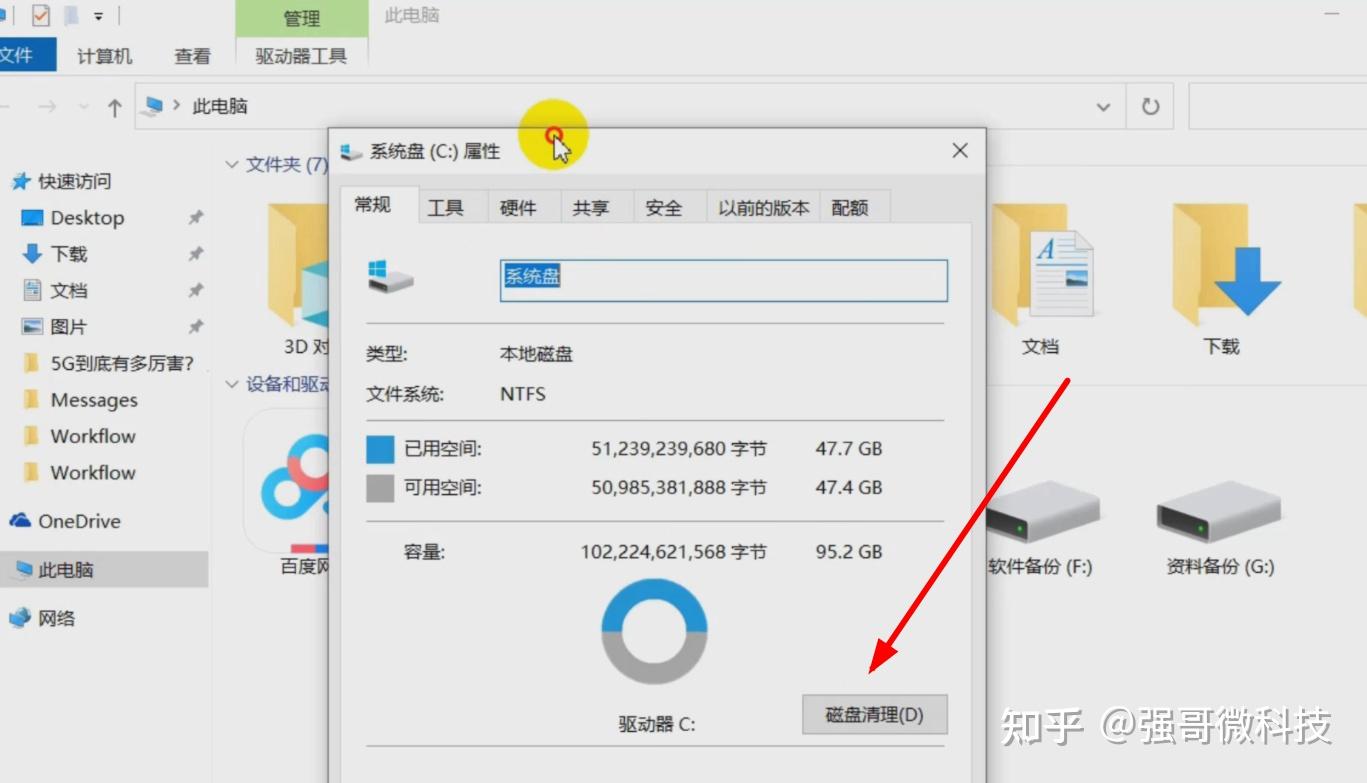Click the gray 可用空间 color square
The width and height of the screenshot is (1367, 783).
[380, 488]
